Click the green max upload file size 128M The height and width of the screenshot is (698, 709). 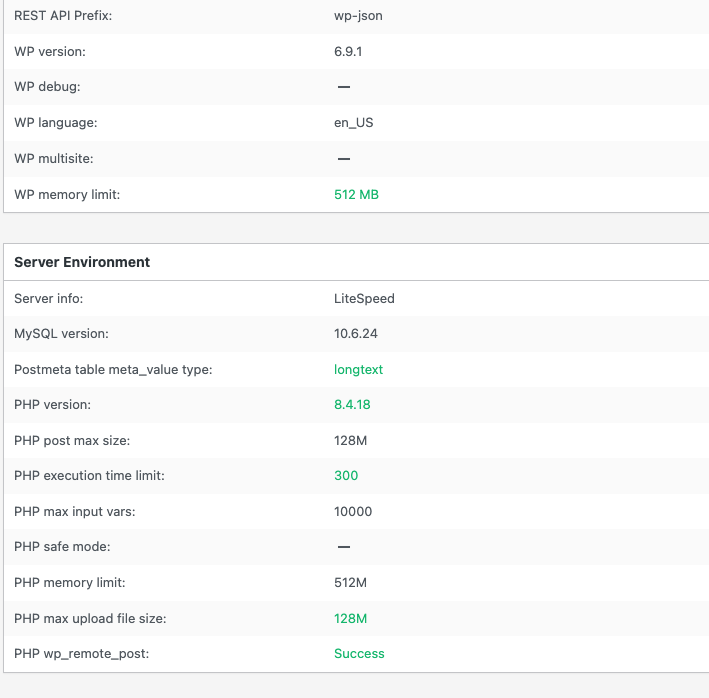coord(351,619)
